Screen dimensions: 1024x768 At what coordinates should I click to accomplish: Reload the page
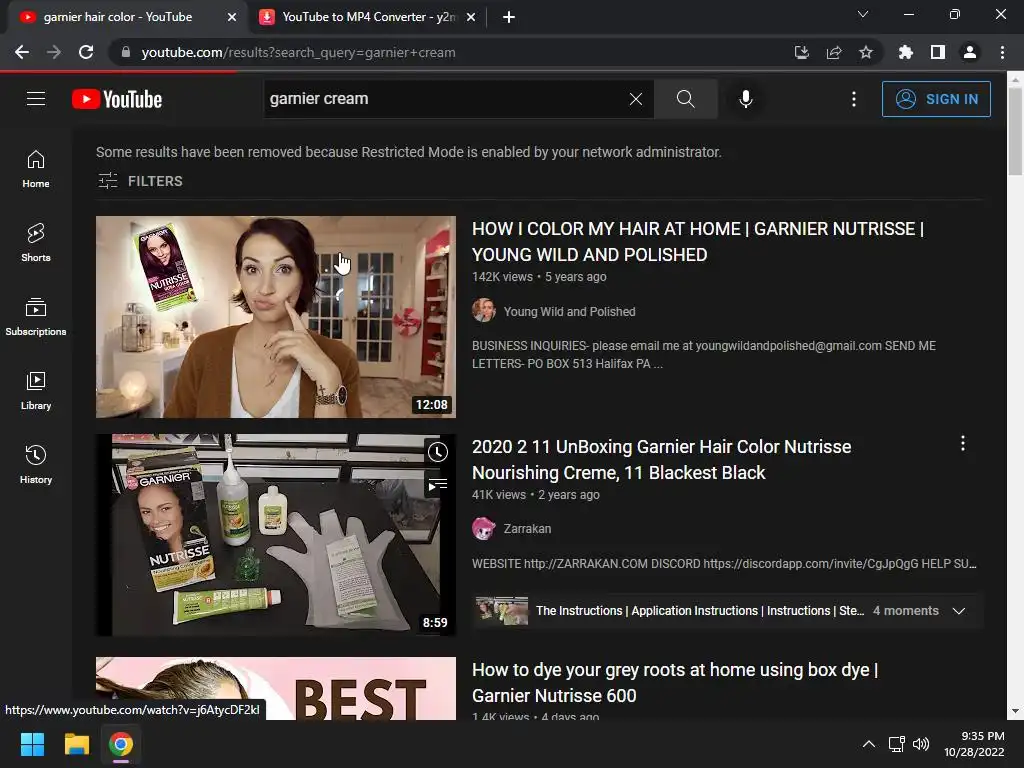(x=86, y=52)
